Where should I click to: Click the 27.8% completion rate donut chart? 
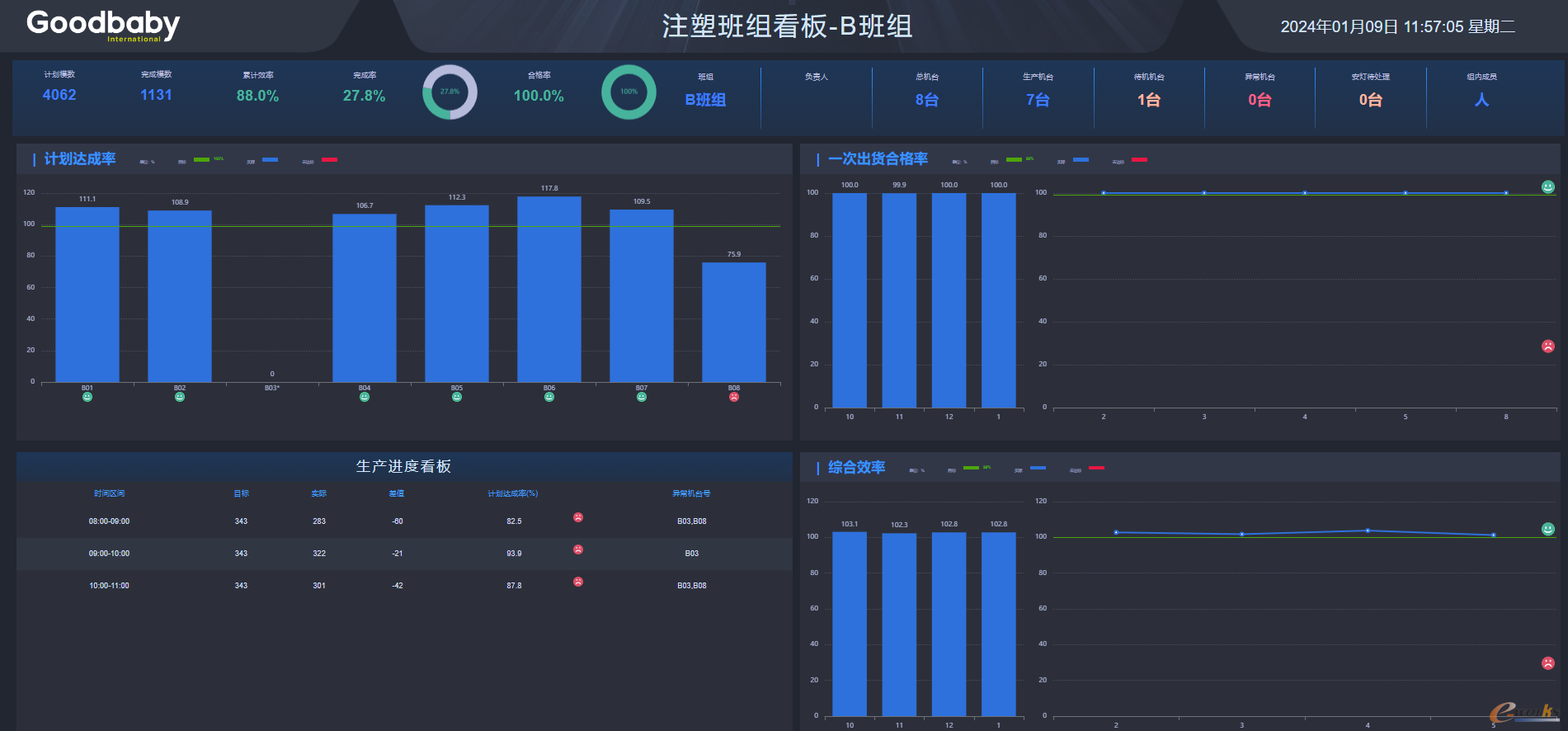click(x=450, y=92)
